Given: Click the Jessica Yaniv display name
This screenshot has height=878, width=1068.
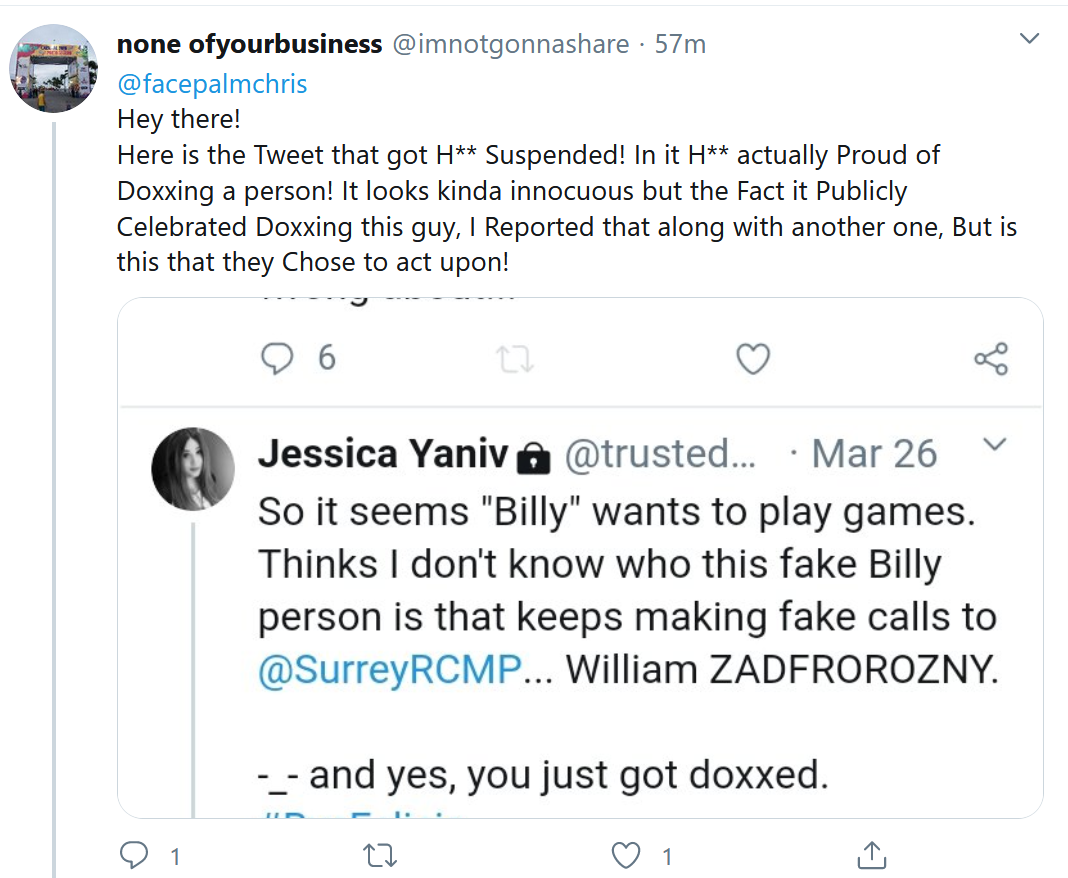Looking at the screenshot, I should (383, 454).
